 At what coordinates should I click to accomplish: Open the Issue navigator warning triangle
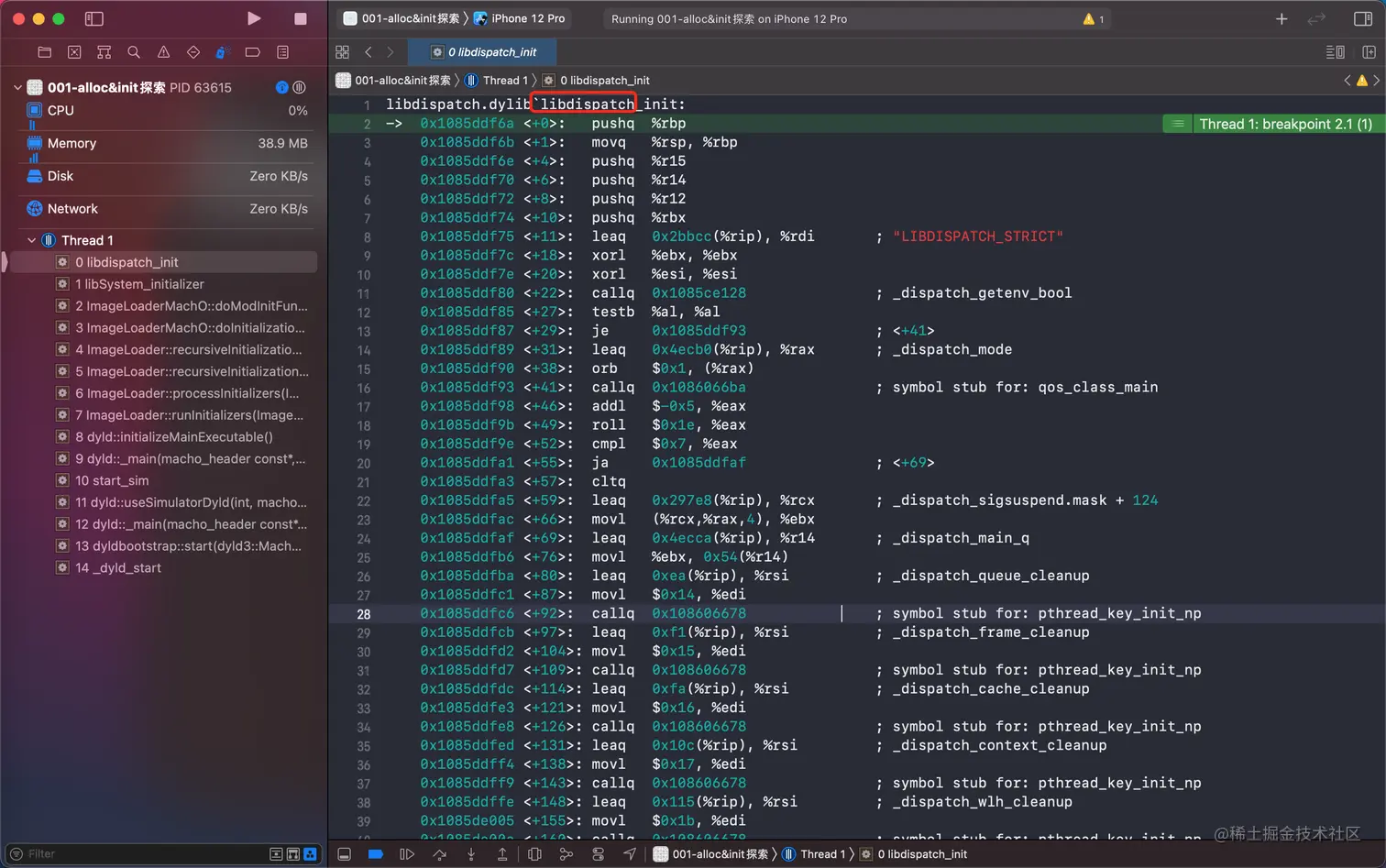(163, 52)
